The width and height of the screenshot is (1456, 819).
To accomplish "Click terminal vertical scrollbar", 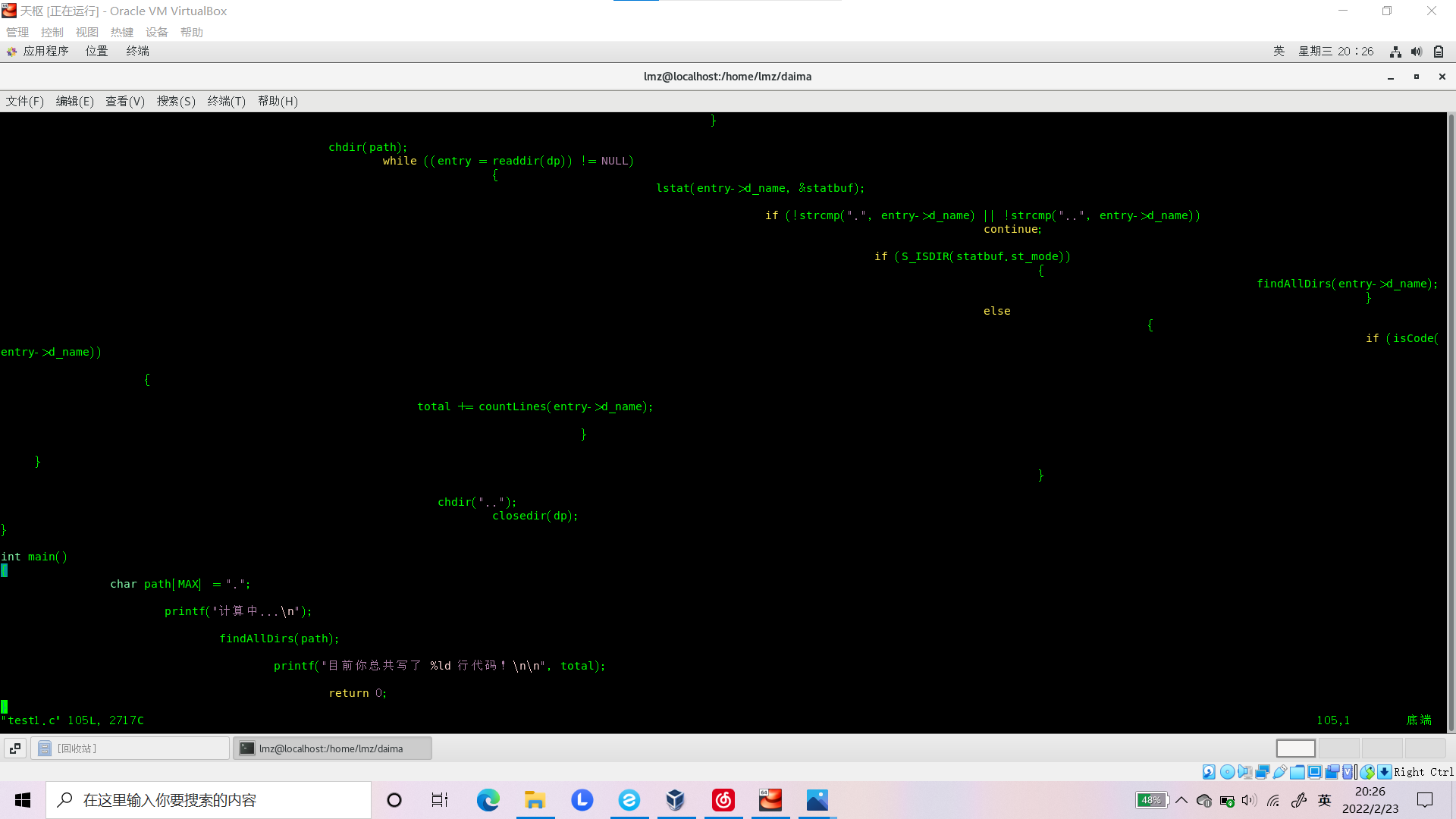I will point(1451,421).
